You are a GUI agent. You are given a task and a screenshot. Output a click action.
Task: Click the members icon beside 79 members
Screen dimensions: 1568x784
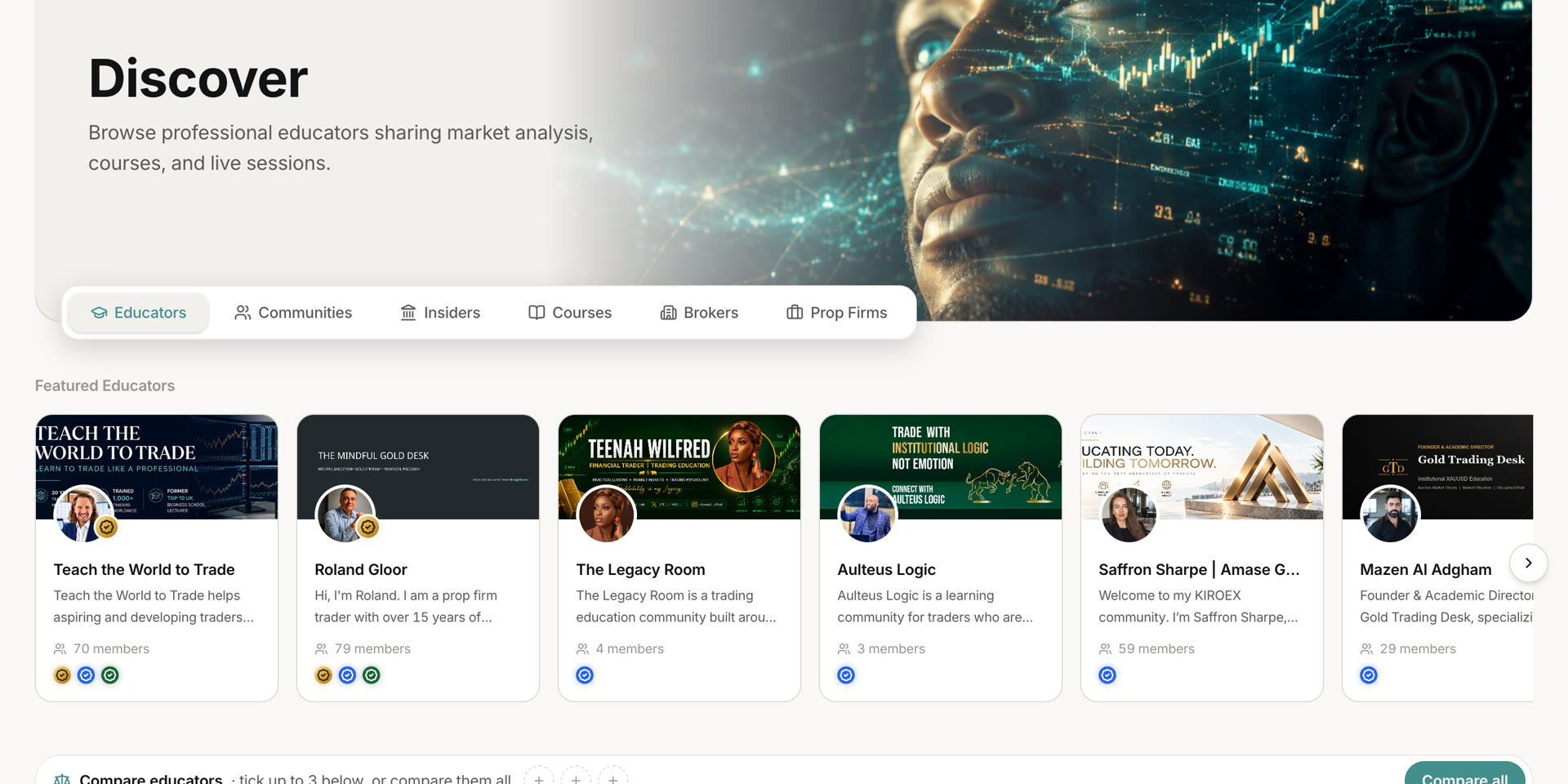click(321, 648)
